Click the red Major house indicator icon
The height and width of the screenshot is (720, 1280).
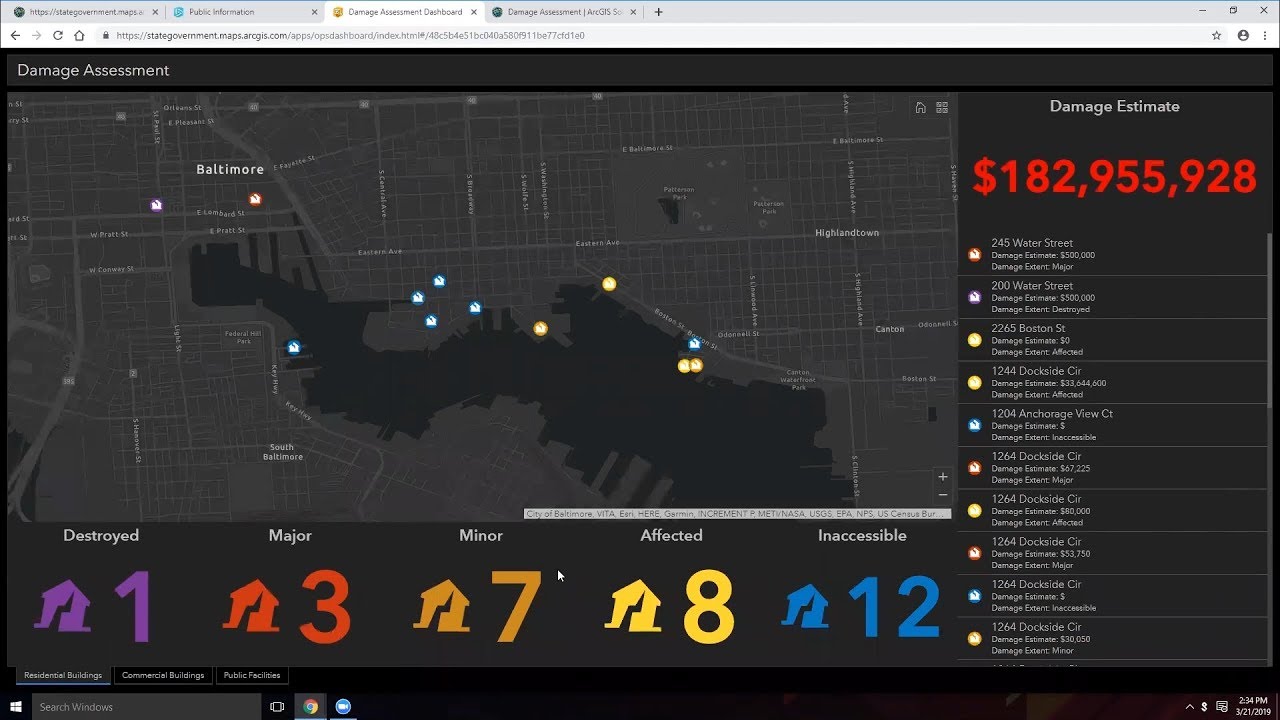pyautogui.click(x=251, y=606)
